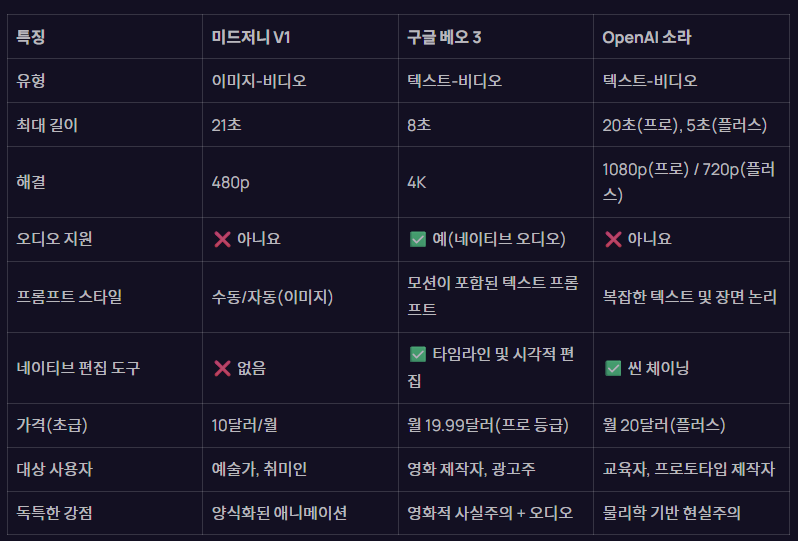Click the green check icon beside 타임라인 및 시각적 편집
Image resolution: width=798 pixels, height=541 pixels.
(418, 354)
